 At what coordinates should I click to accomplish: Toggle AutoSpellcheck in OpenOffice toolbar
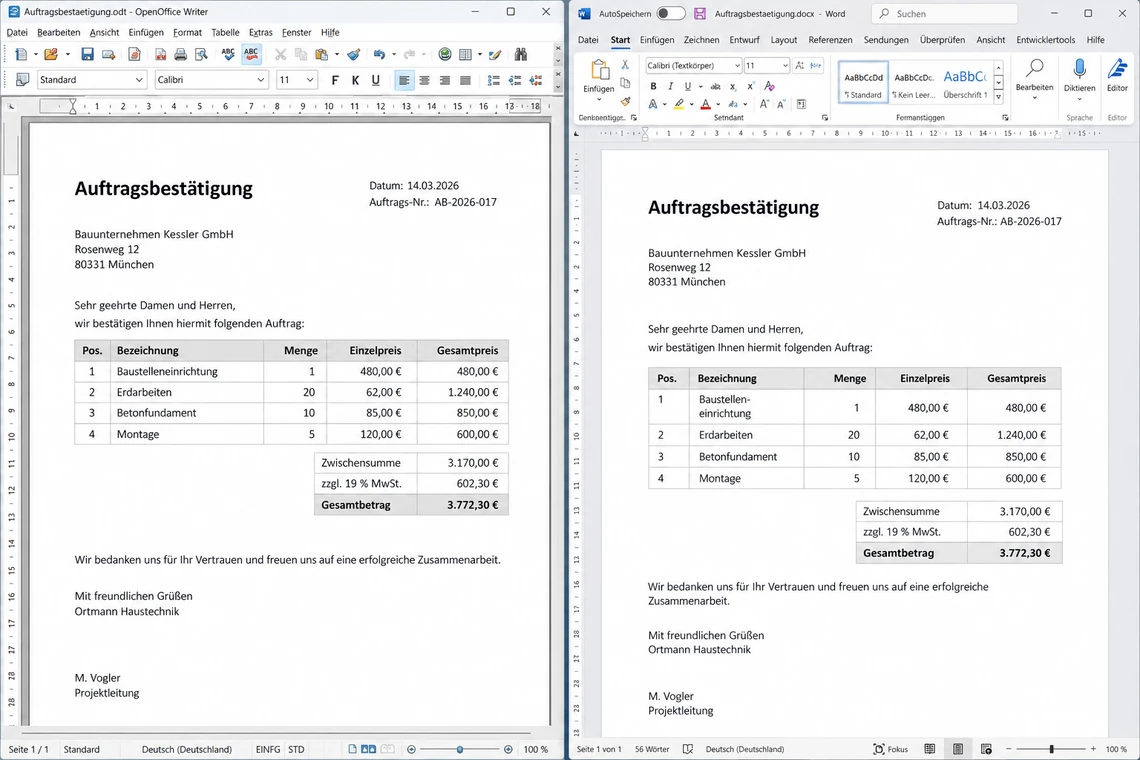pos(252,55)
